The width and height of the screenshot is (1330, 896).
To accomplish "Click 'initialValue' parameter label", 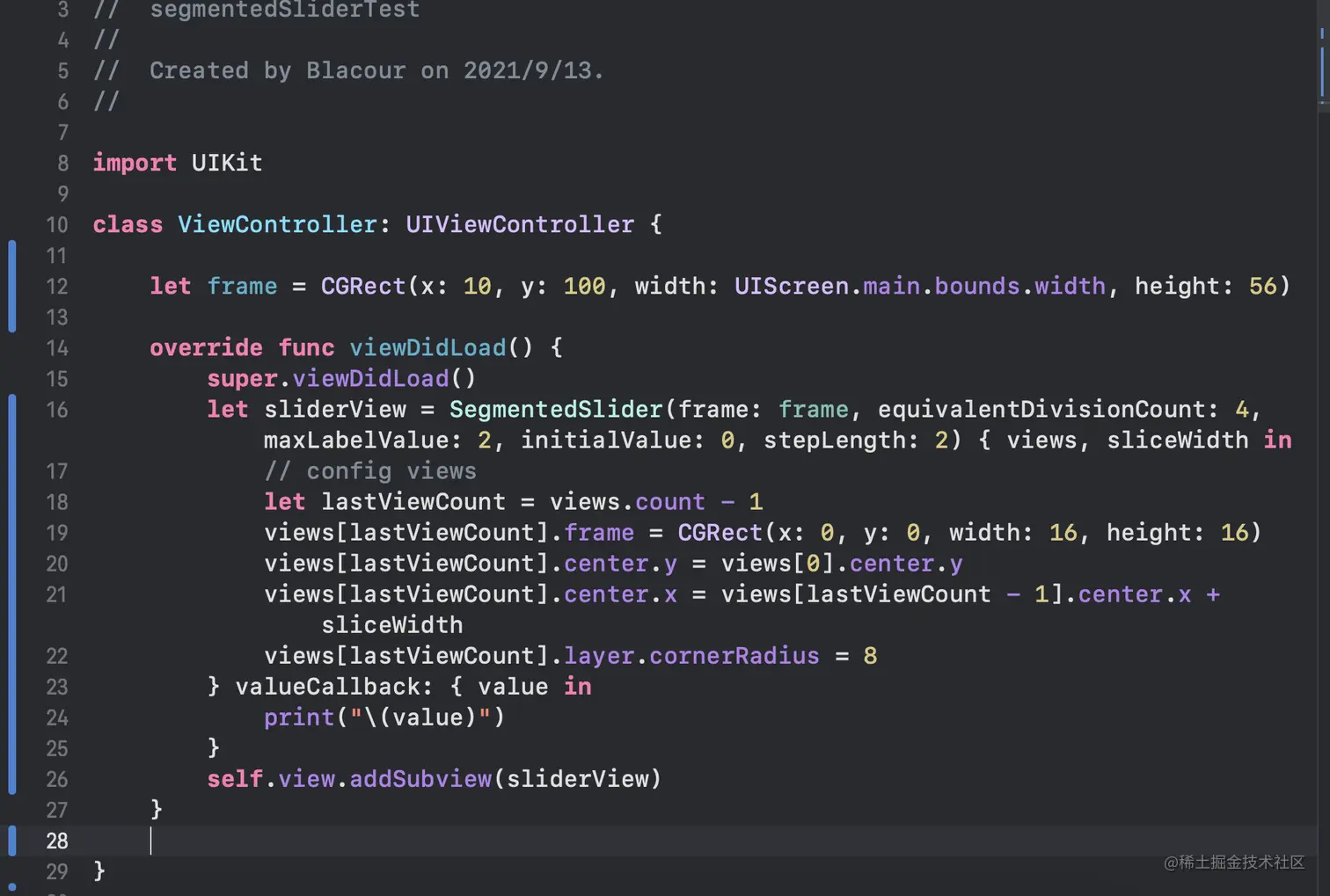I will tap(606, 441).
